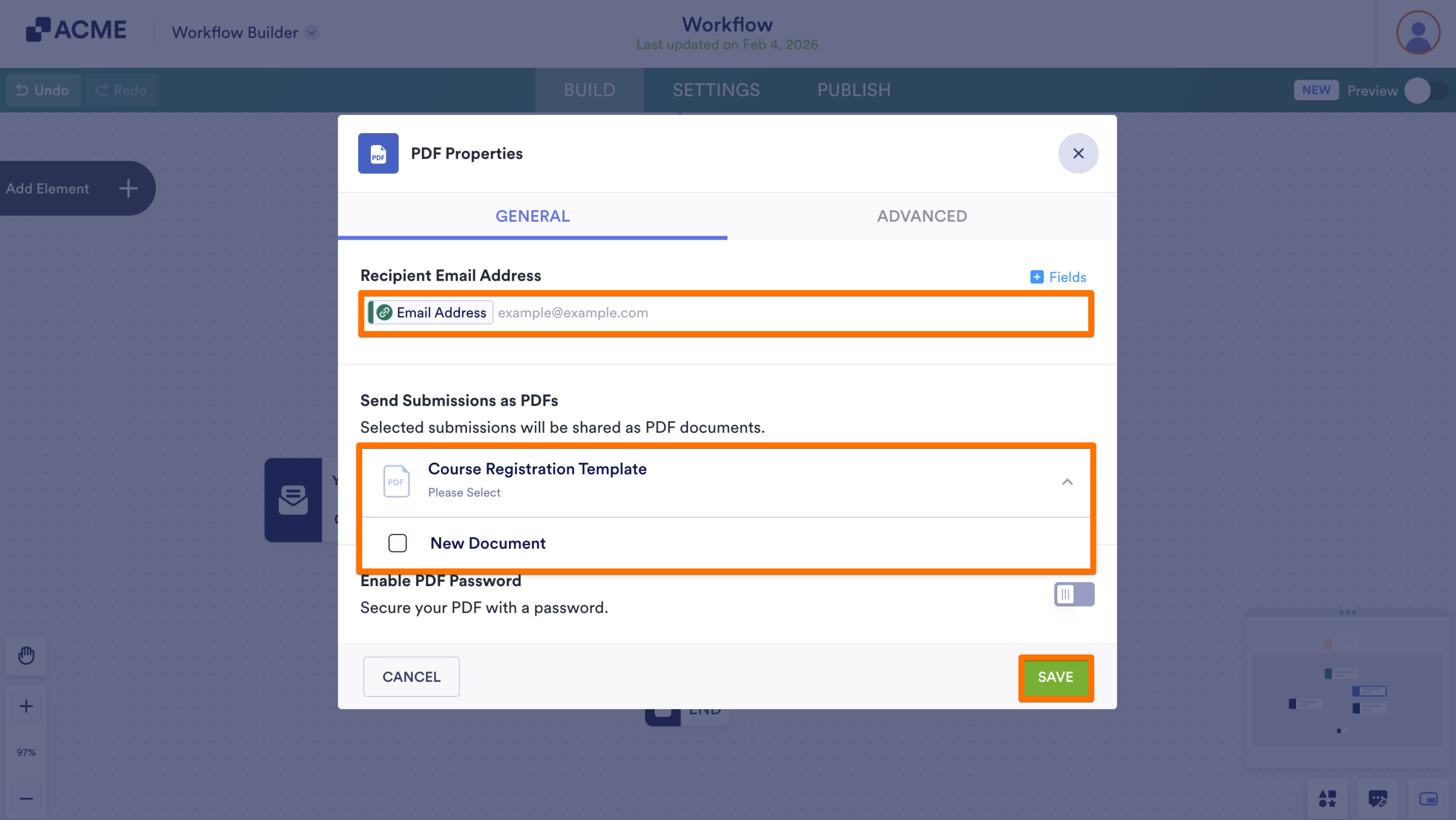Switch on the Preview toggle
This screenshot has height=820, width=1456.
[1425, 90]
